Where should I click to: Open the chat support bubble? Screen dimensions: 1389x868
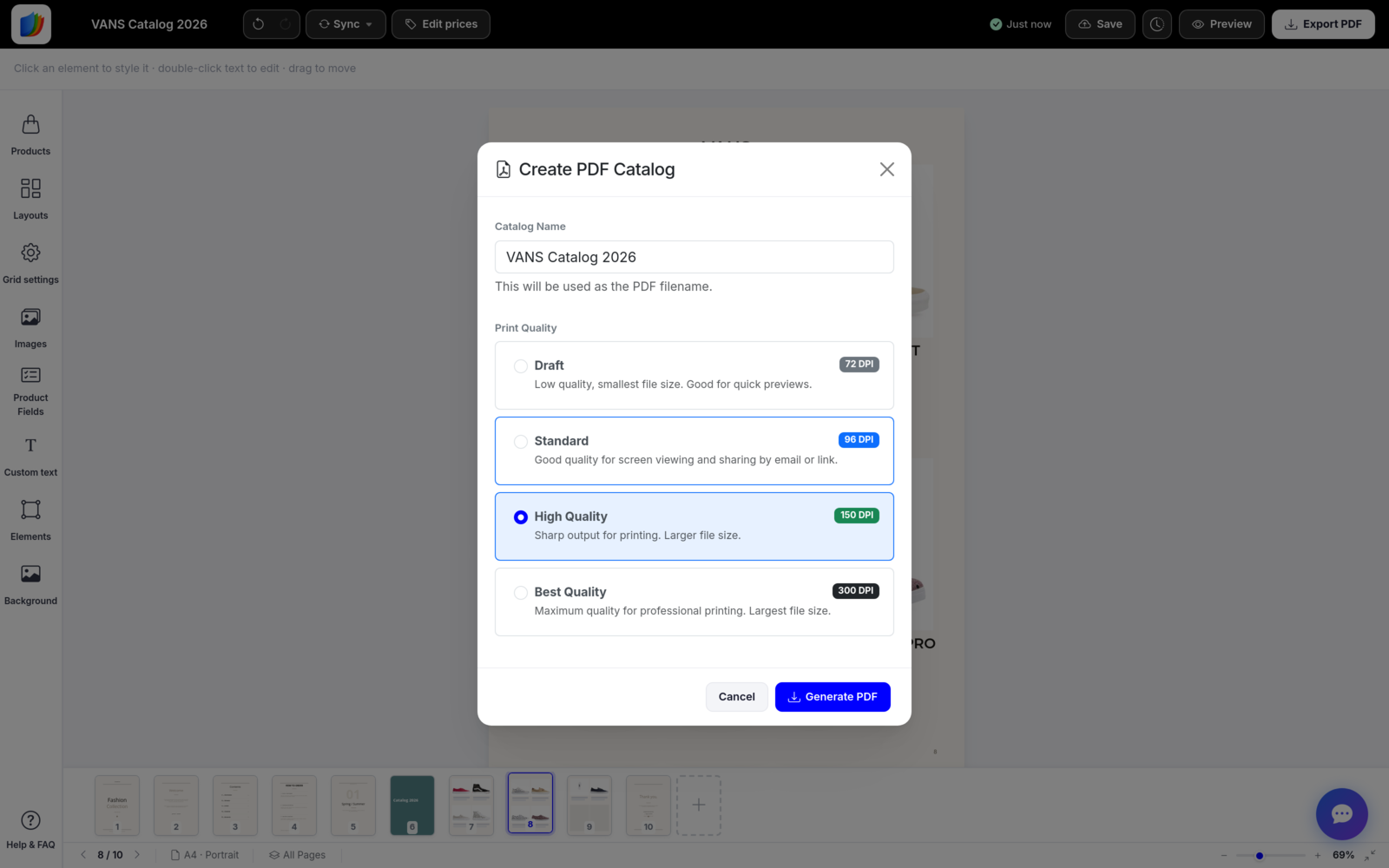tap(1342, 814)
